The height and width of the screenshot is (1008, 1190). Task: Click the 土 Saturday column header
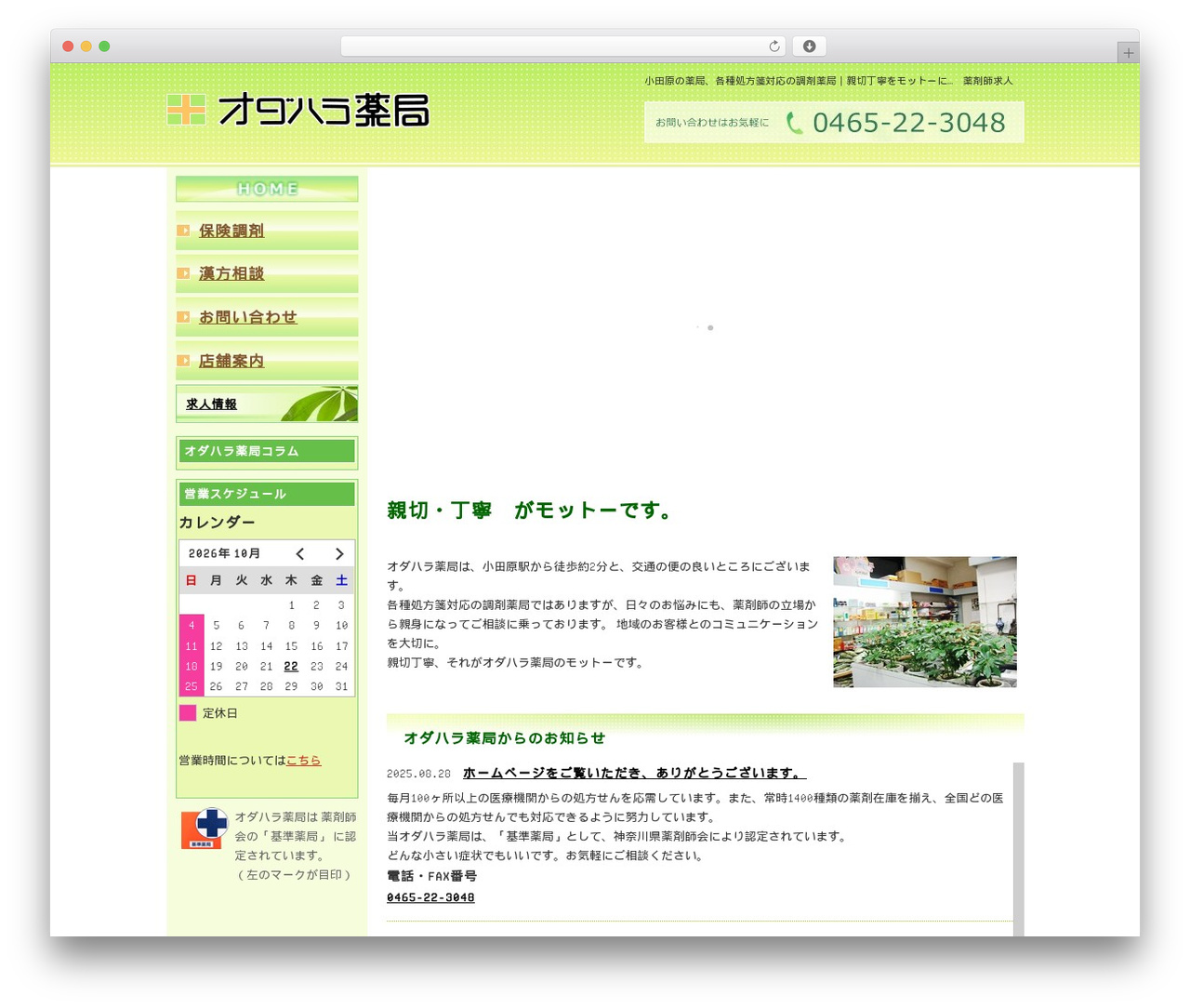pos(341,580)
